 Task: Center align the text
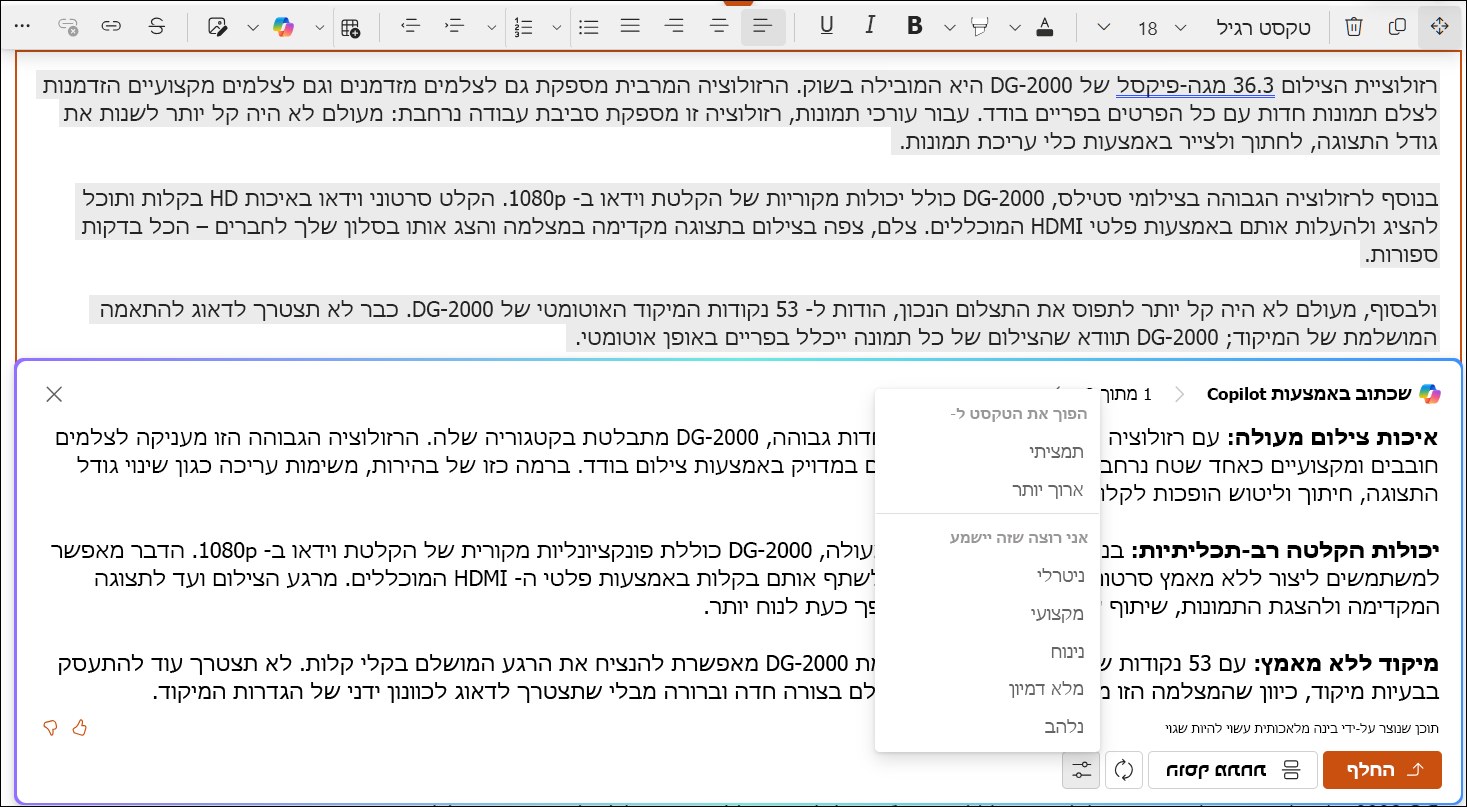pos(719,27)
